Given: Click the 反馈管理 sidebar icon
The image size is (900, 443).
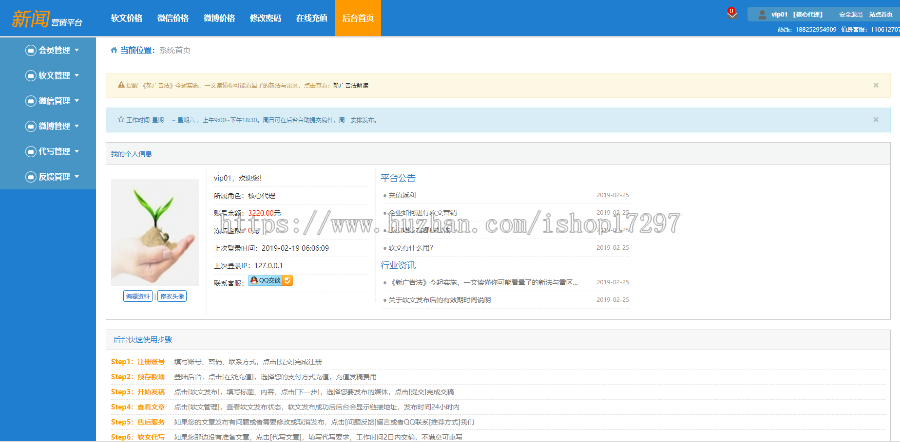Looking at the screenshot, I should (30, 177).
